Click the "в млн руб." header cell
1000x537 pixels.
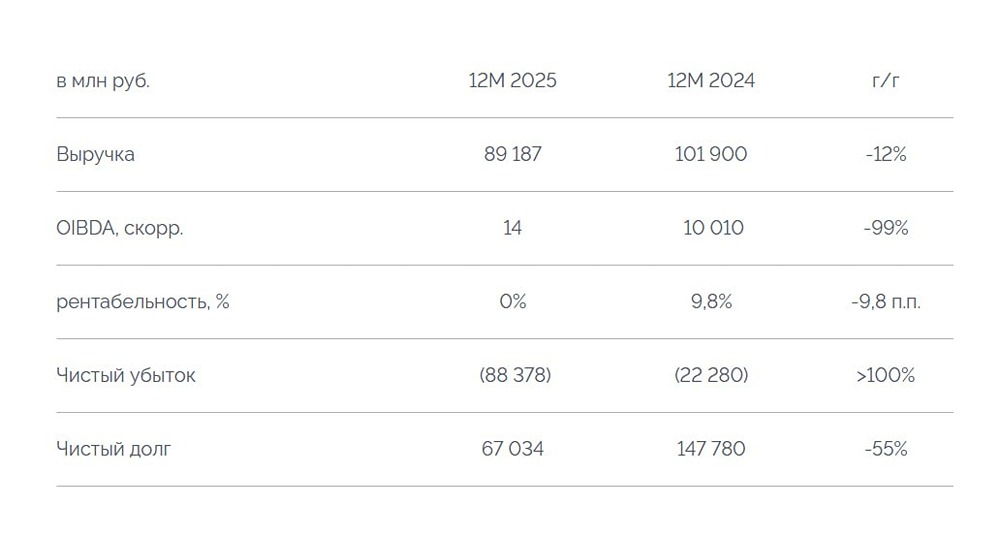pyautogui.click(x=103, y=81)
